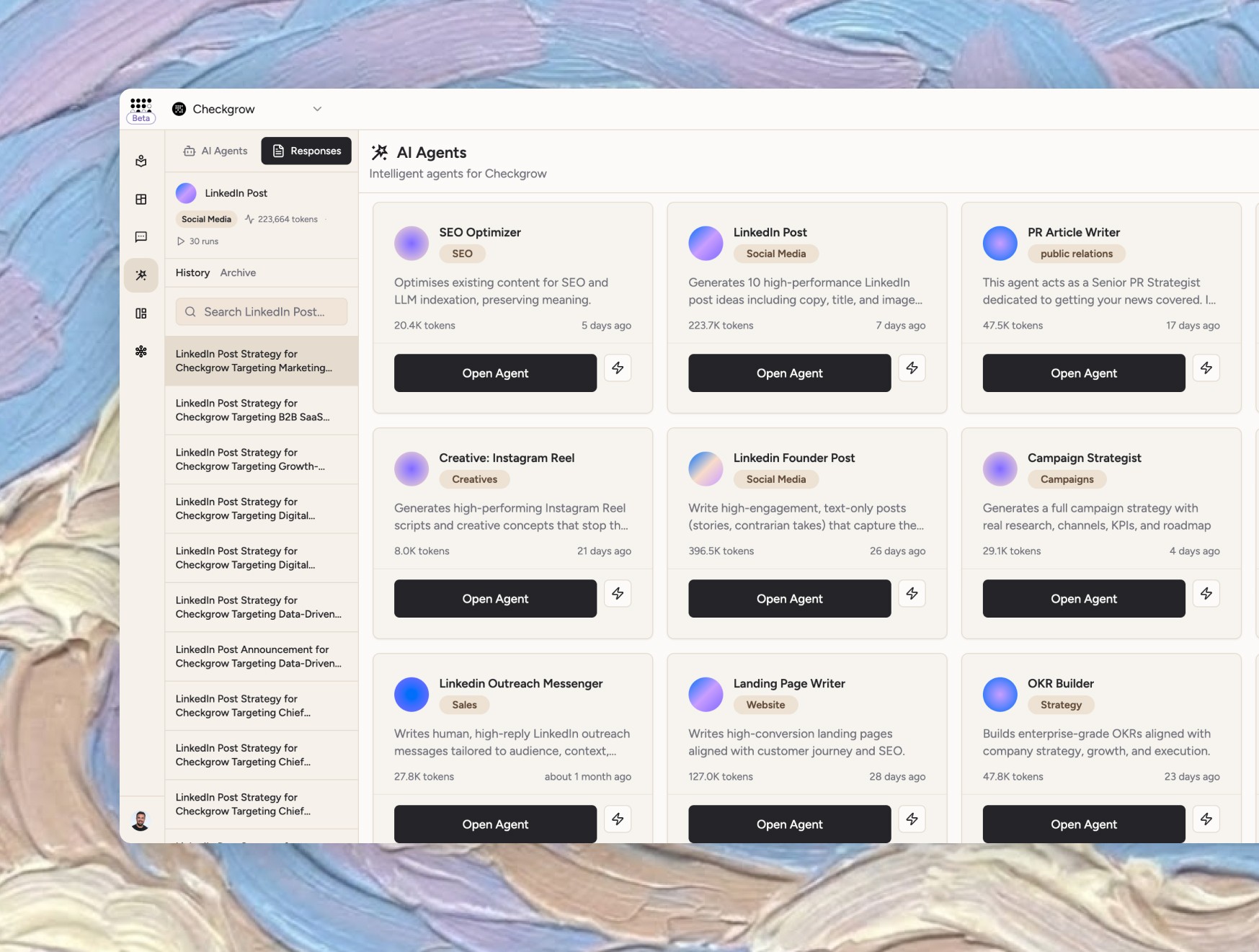The image size is (1259, 952).
Task: Quick-run Linkedin Founder Post lightning icon
Action: coord(912,593)
